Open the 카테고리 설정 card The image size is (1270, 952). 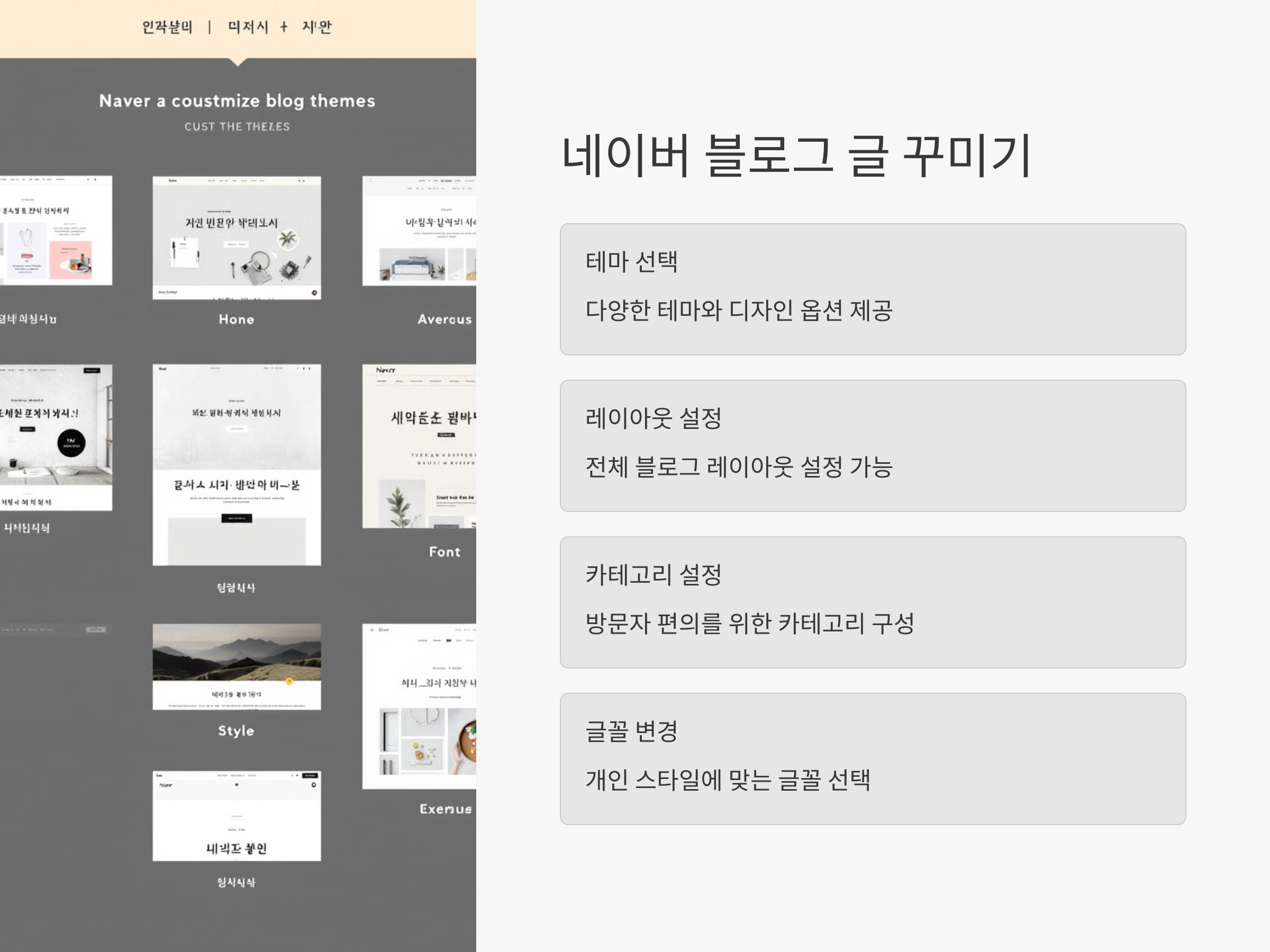pyautogui.click(x=873, y=602)
